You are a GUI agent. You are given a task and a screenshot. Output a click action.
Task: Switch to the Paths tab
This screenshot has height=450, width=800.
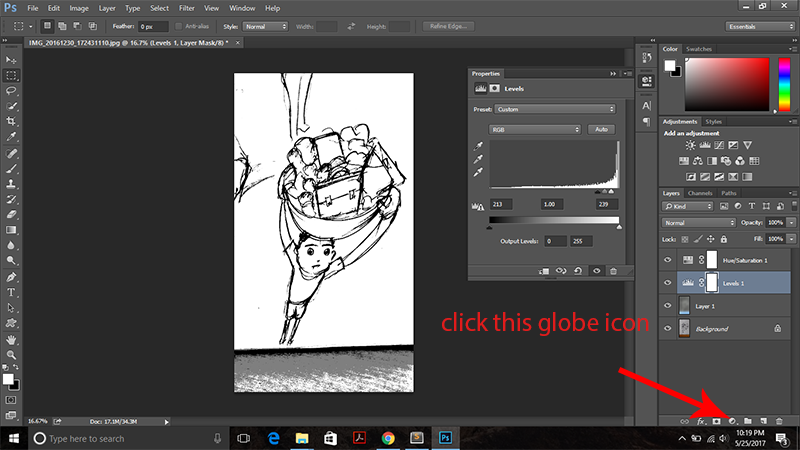[729, 193]
